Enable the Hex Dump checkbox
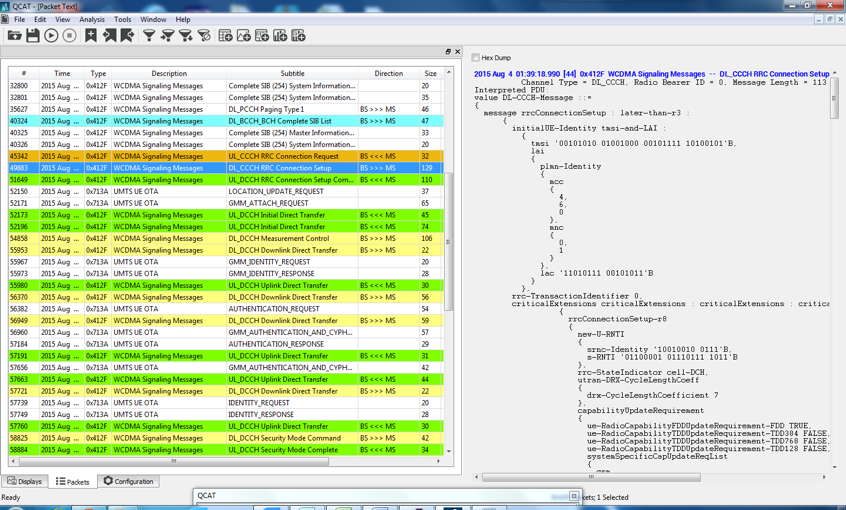The image size is (846, 510). (x=475, y=57)
